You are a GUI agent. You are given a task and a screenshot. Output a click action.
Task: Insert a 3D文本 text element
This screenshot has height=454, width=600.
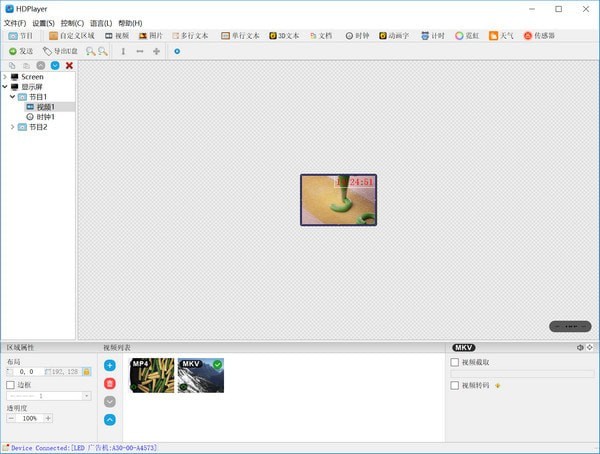click(283, 36)
